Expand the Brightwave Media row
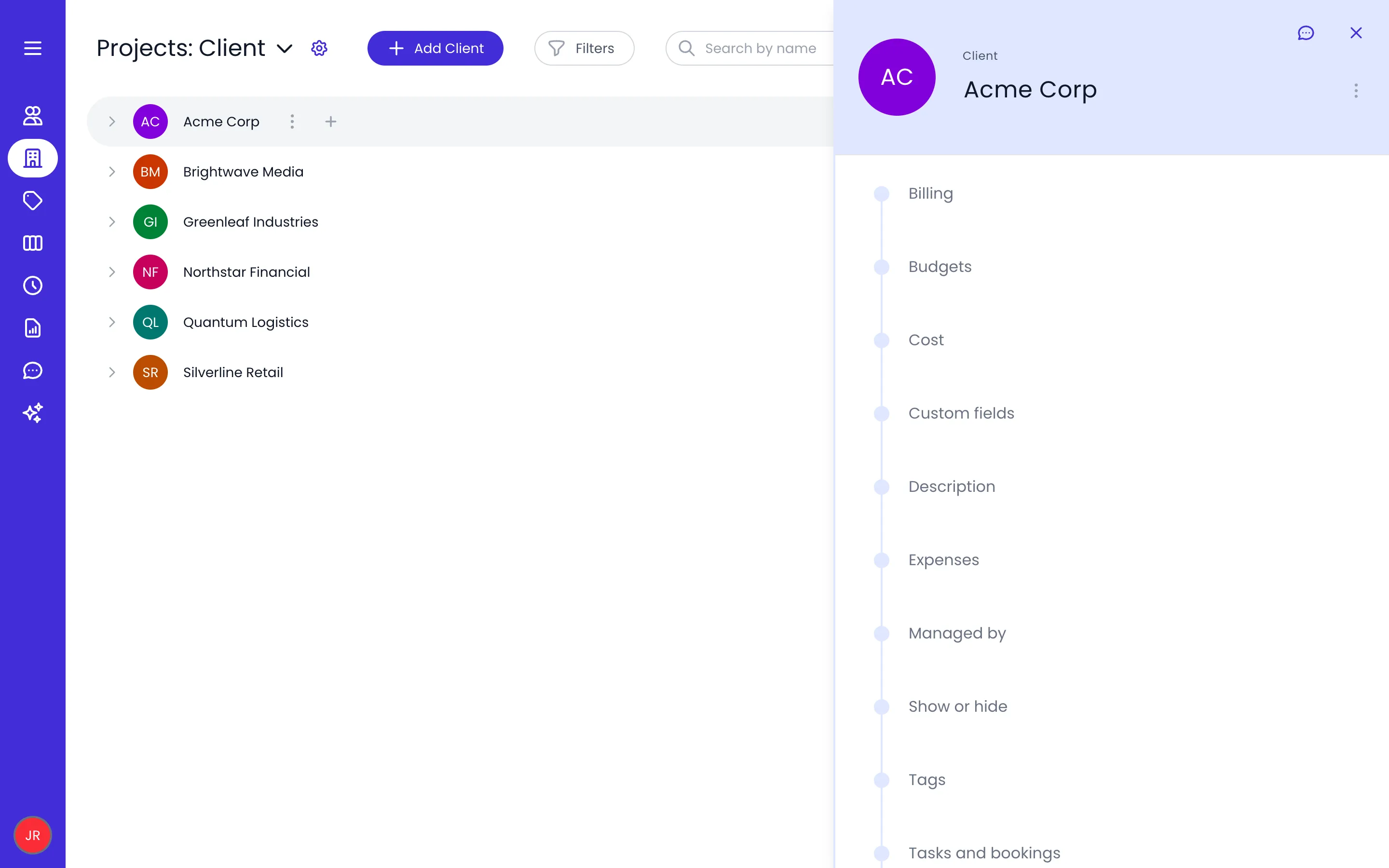This screenshot has width=1389, height=868. [112, 172]
